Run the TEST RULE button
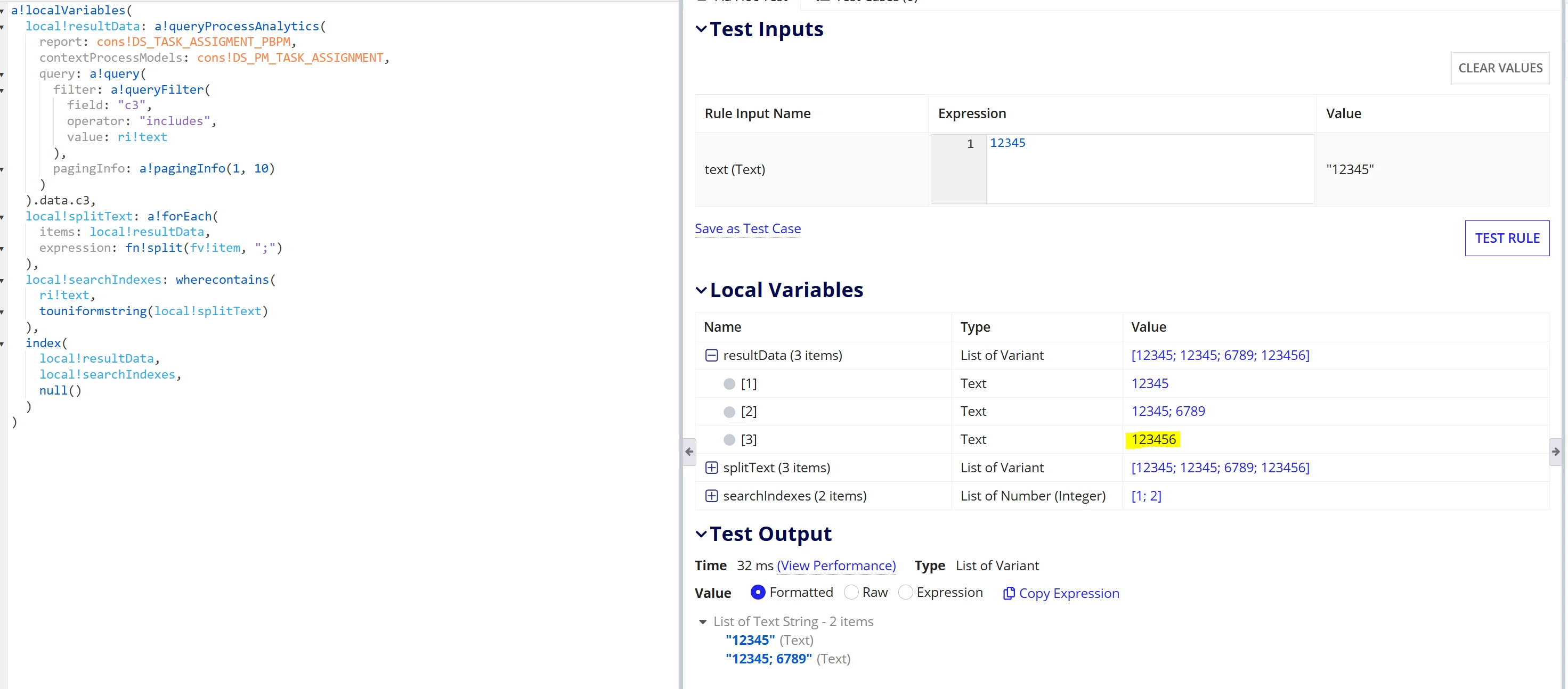The width and height of the screenshot is (1568, 689). [x=1507, y=238]
